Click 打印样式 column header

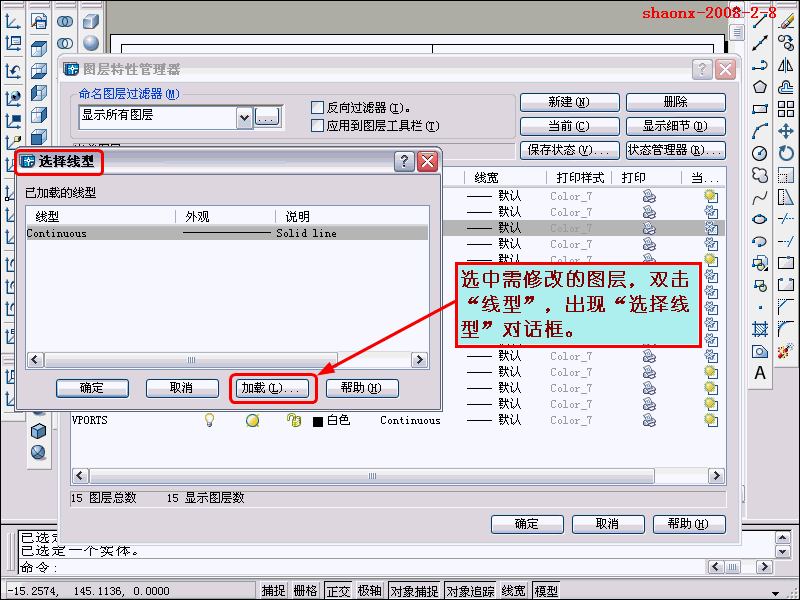(580, 178)
